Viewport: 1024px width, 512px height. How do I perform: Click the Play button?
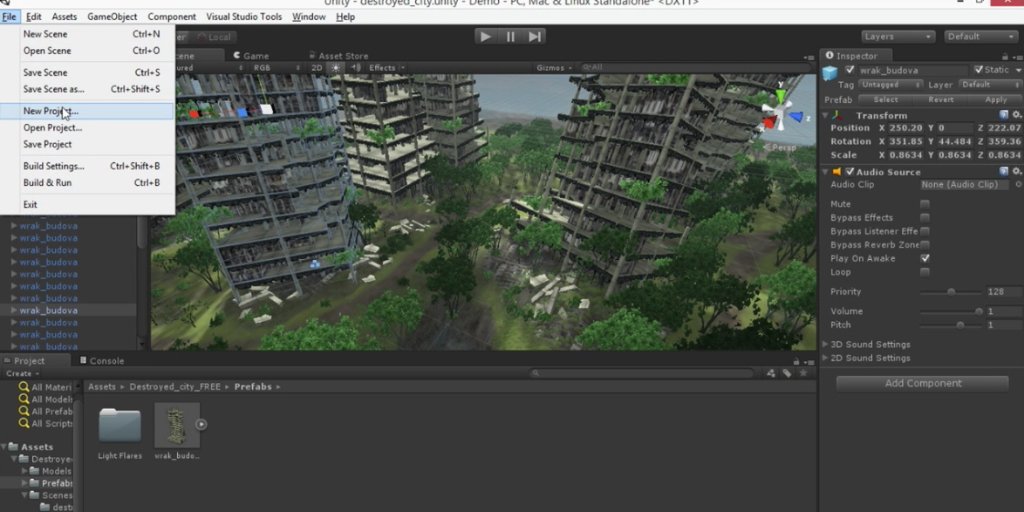click(x=485, y=37)
